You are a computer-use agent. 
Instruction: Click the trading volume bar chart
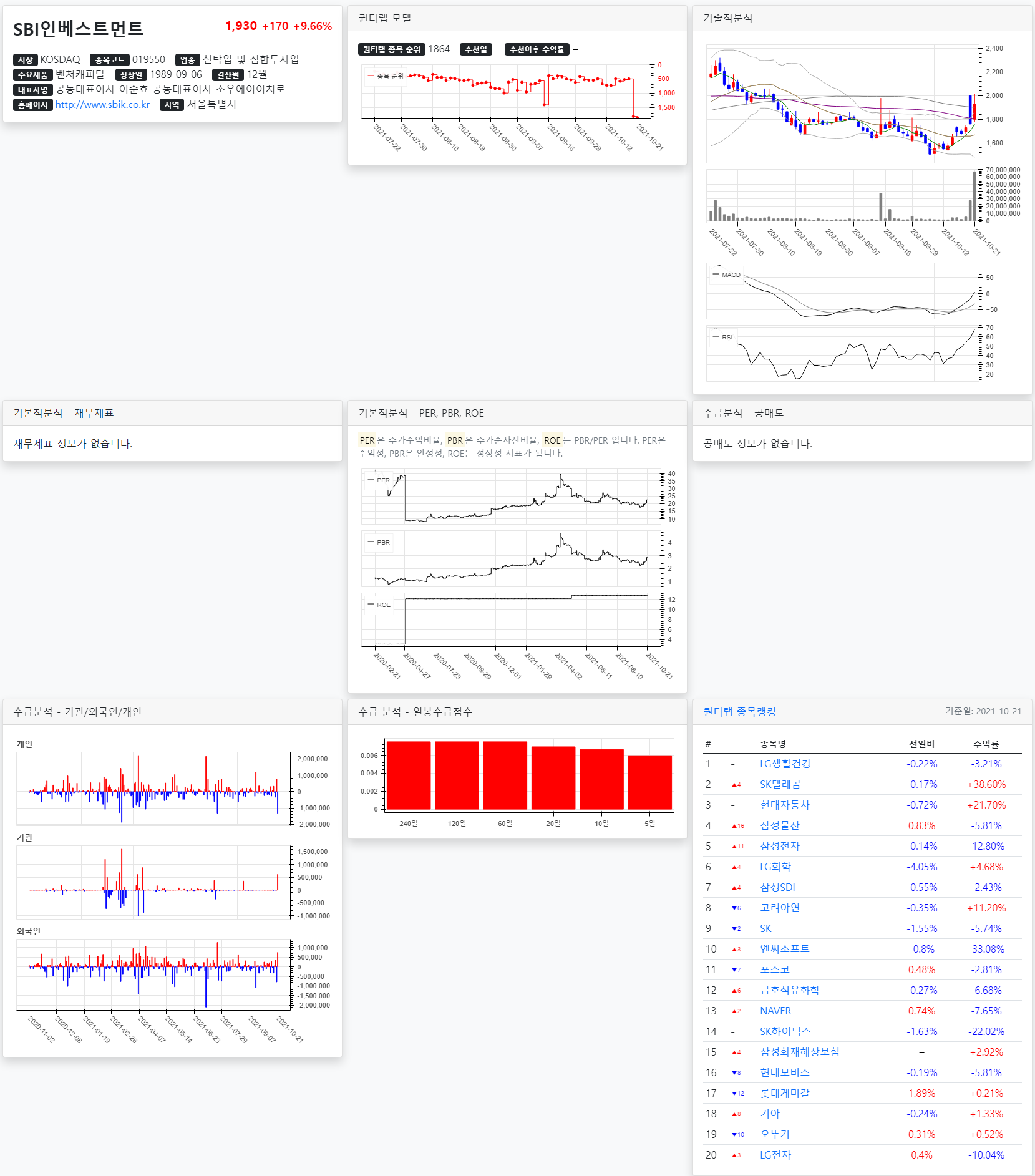842,195
